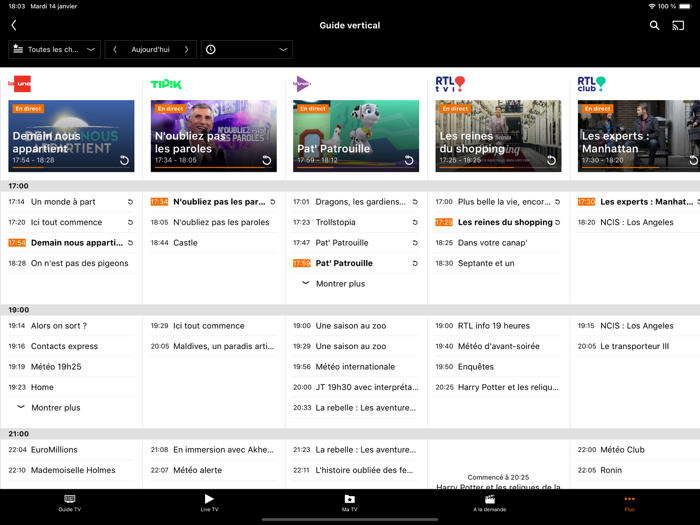Tap the RTL club channel logo
The height and width of the screenshot is (525, 700).
point(592,83)
